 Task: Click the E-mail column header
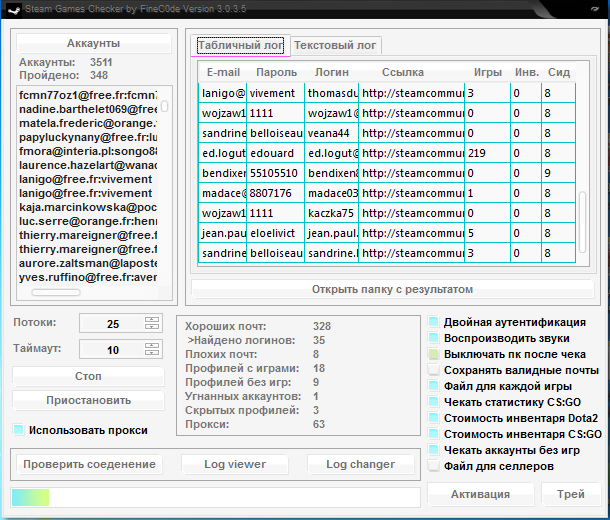[x=223, y=72]
